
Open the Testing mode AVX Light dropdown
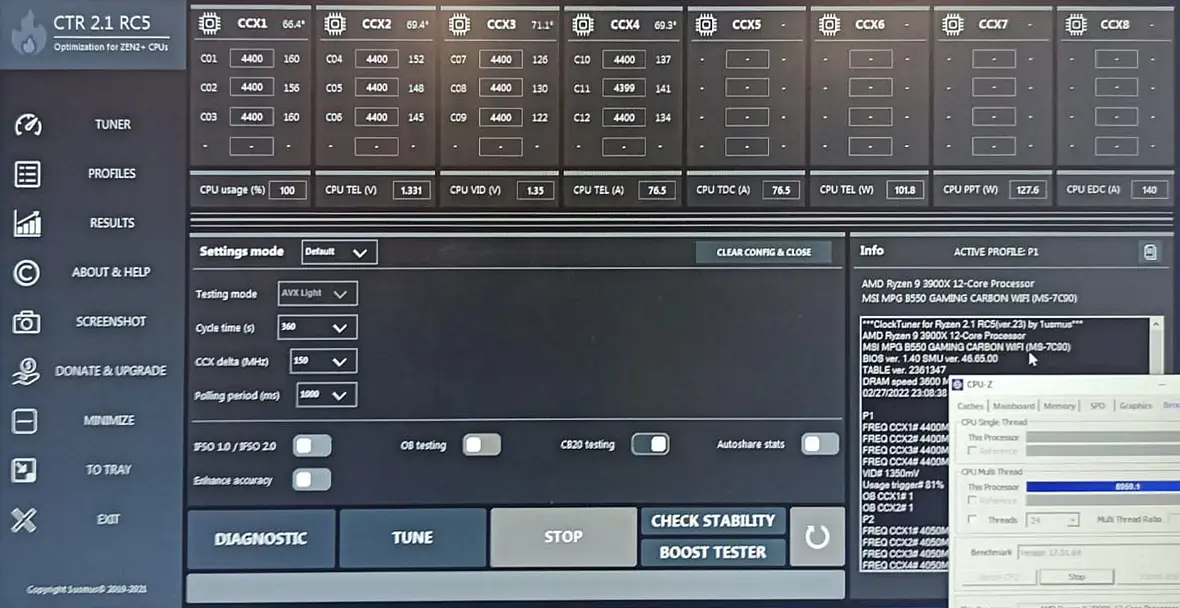point(318,293)
